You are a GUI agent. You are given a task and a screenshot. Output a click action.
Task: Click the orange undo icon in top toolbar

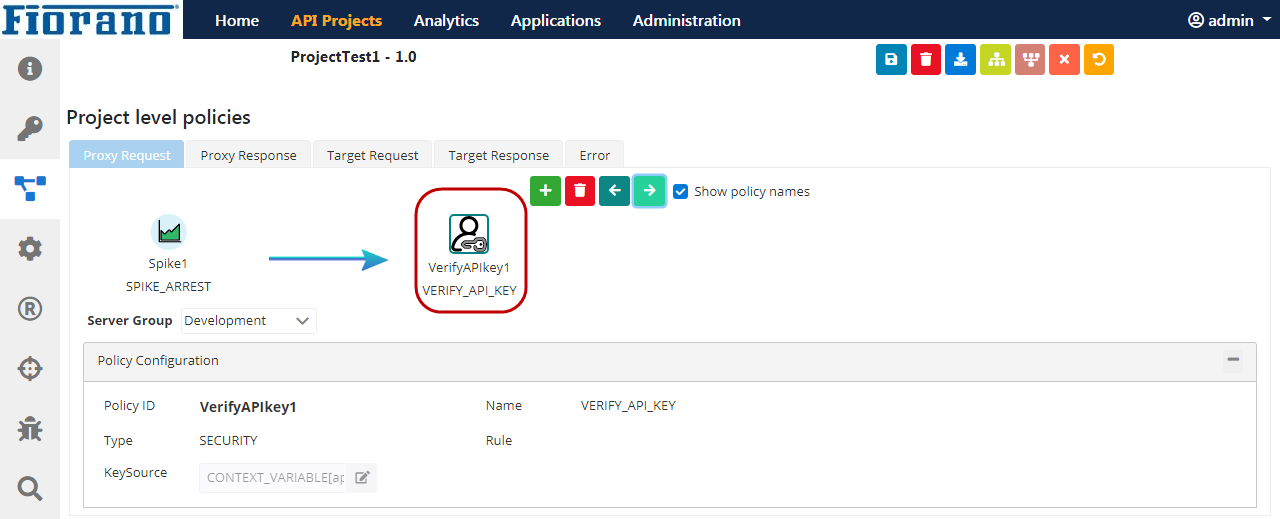click(x=1098, y=60)
